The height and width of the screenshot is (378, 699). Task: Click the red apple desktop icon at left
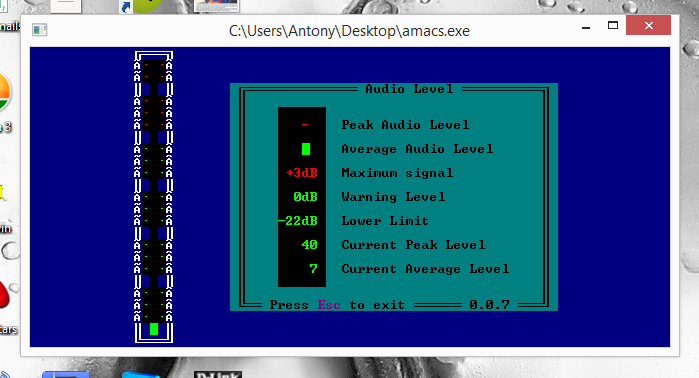point(4,294)
